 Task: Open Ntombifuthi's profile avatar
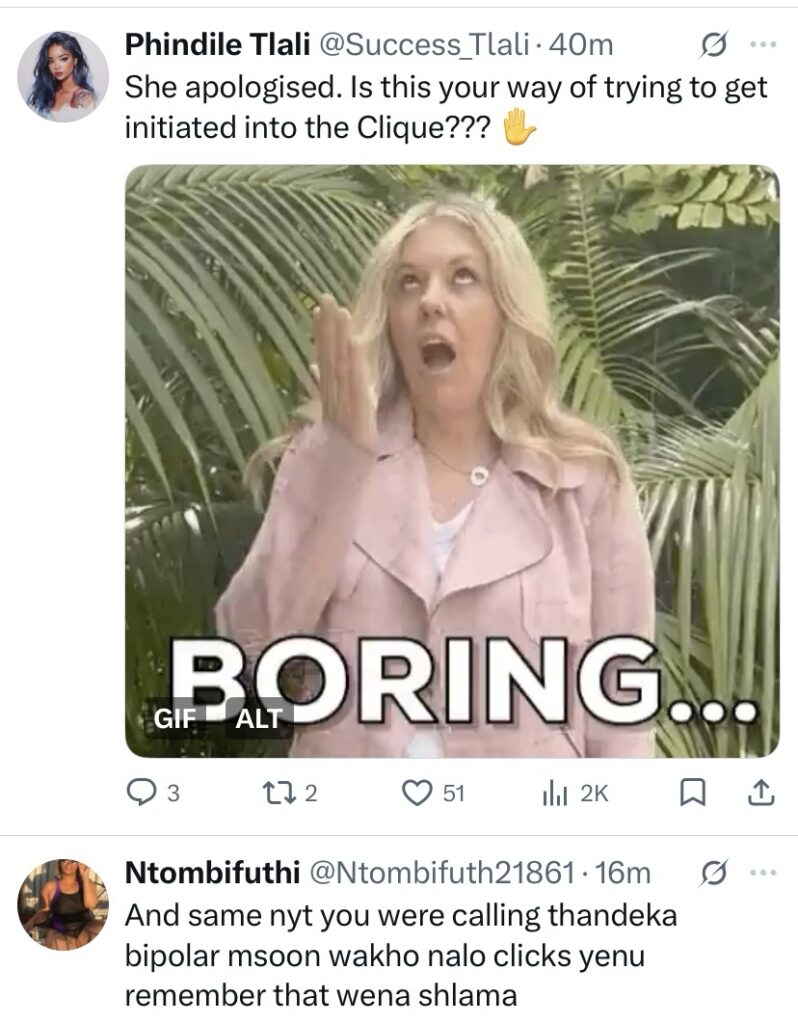coord(63,904)
